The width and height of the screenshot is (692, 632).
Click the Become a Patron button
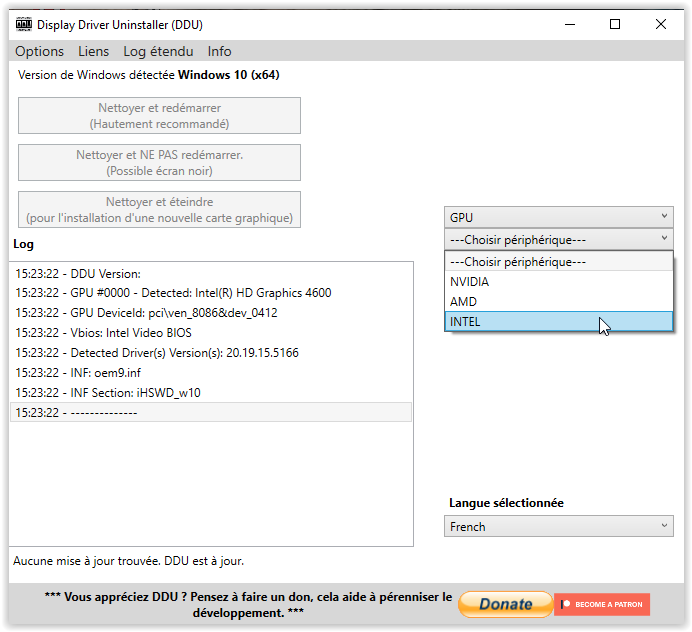click(602, 604)
